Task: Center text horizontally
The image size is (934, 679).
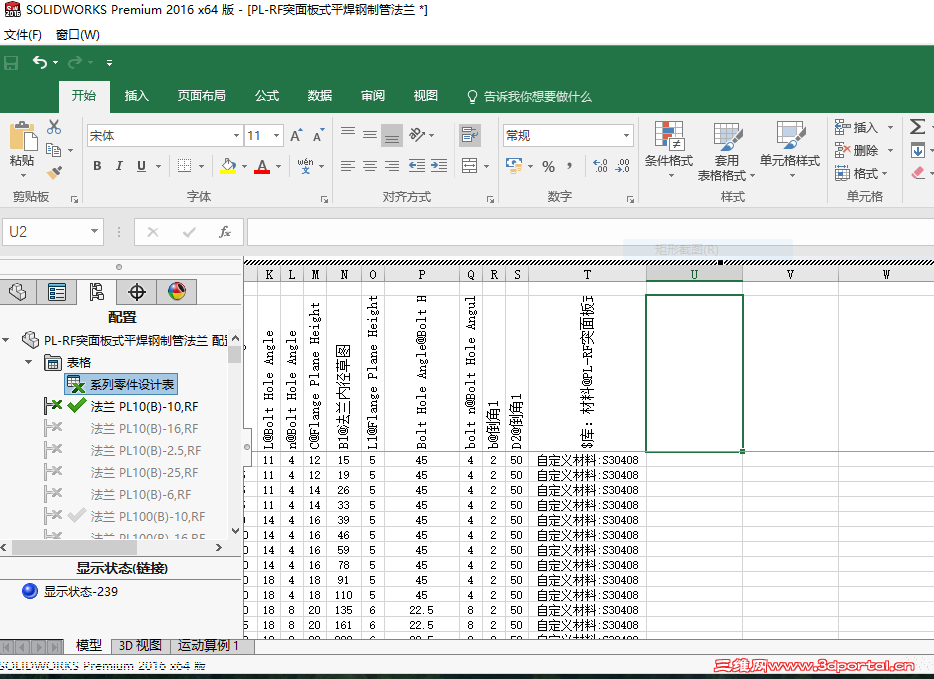Action: tap(370, 166)
